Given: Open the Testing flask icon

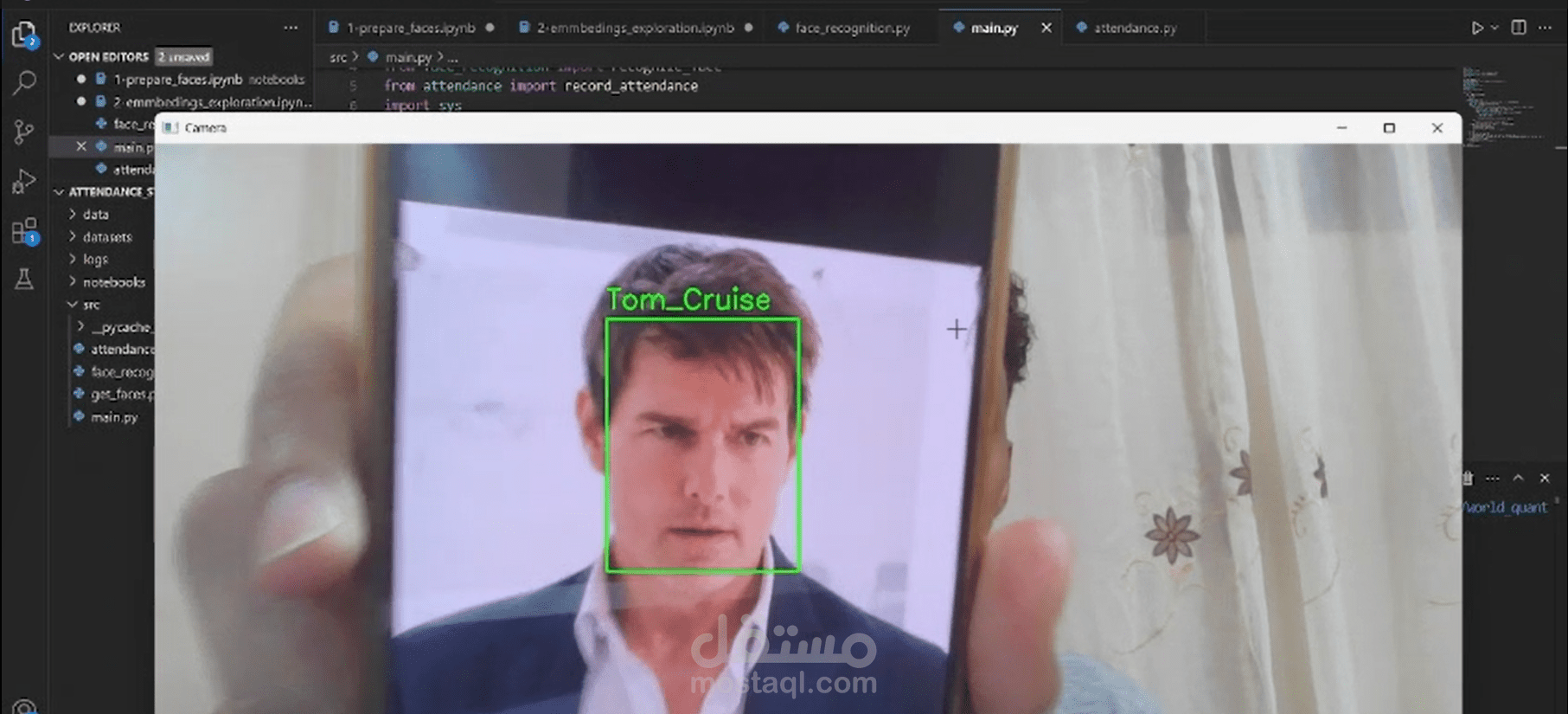Looking at the screenshot, I should 24,279.
